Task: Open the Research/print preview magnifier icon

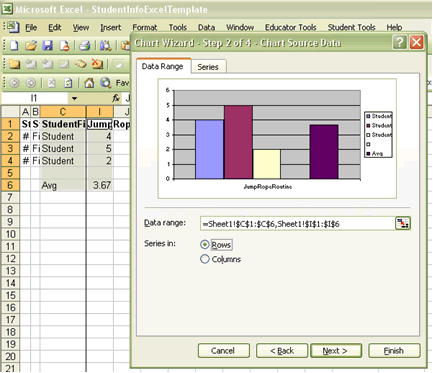Action: (x=105, y=45)
